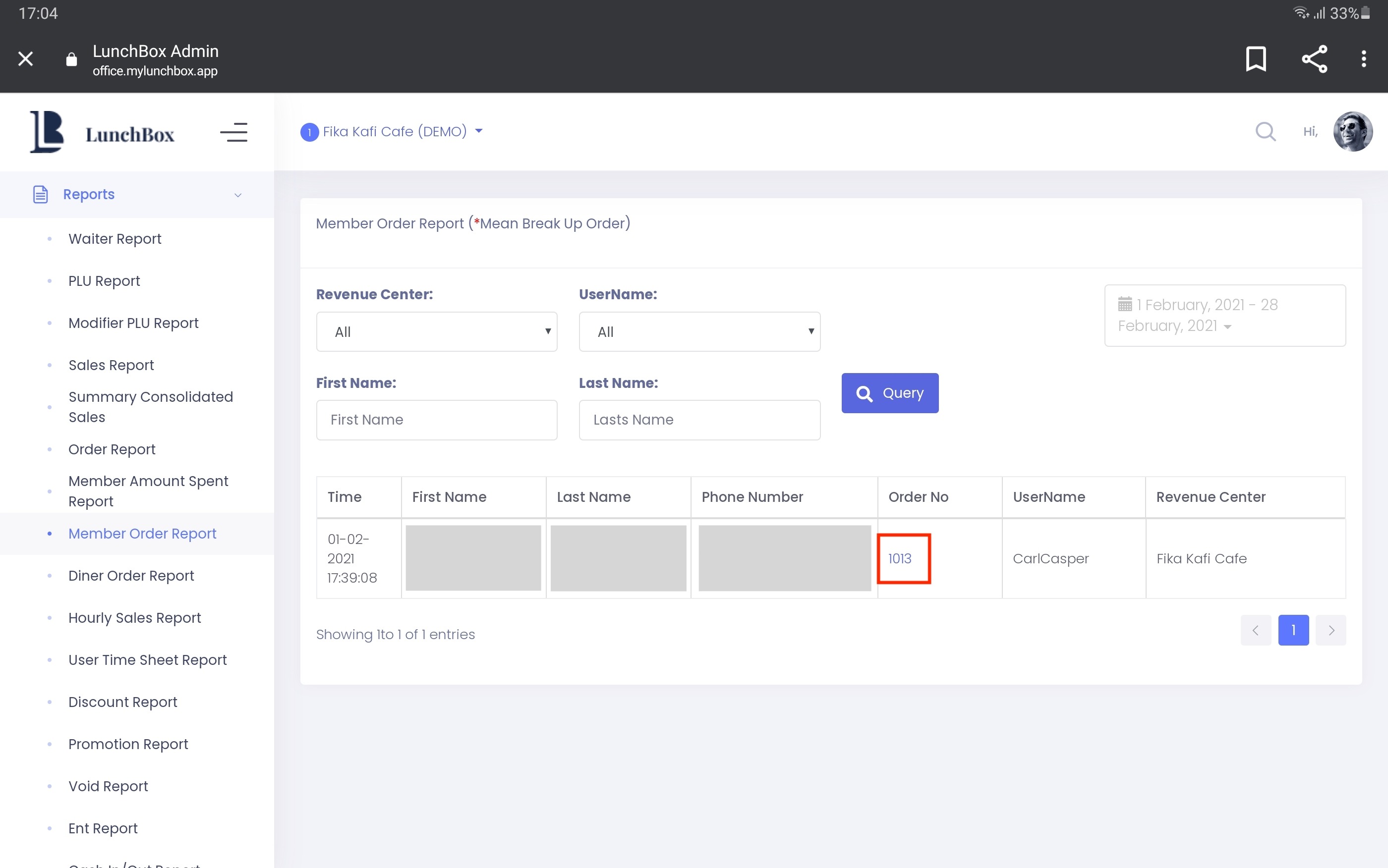
Task: Close the browser tab with X icon
Action: coord(25,58)
